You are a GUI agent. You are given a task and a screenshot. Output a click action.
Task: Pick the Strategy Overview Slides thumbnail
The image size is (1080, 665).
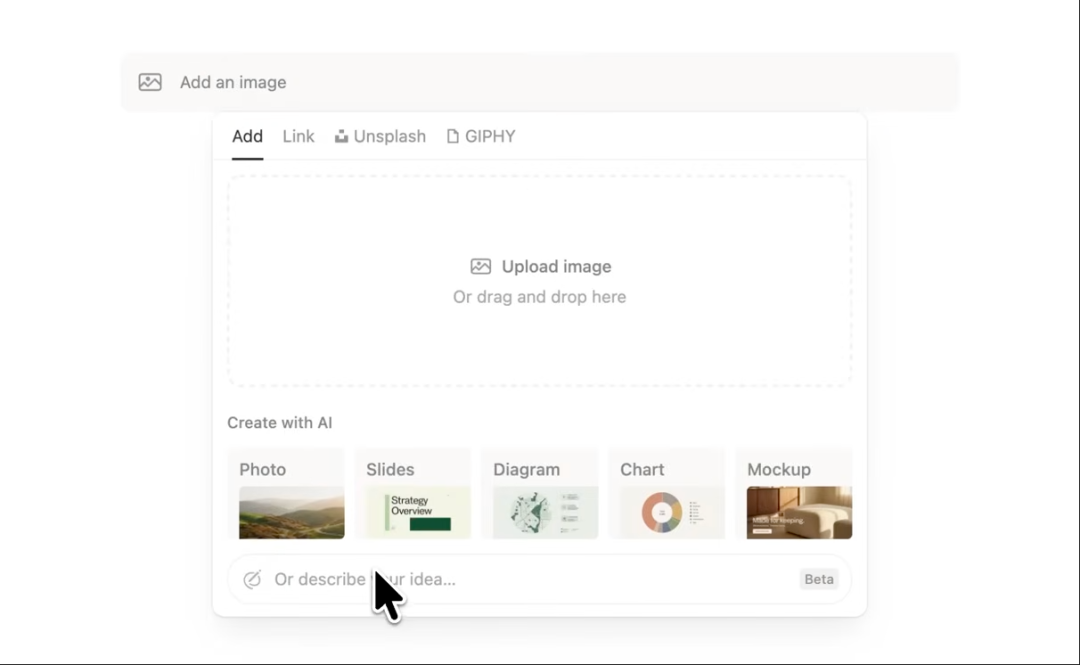click(x=418, y=513)
